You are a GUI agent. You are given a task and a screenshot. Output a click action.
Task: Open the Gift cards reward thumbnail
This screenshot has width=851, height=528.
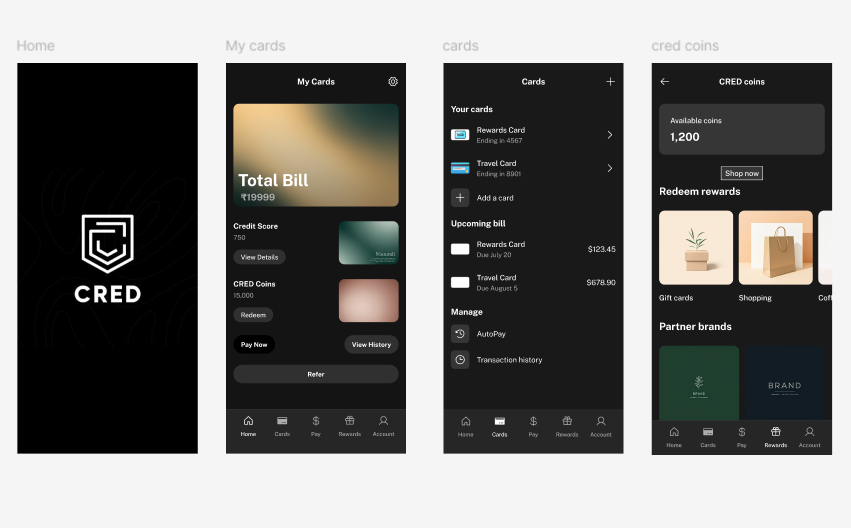point(696,248)
